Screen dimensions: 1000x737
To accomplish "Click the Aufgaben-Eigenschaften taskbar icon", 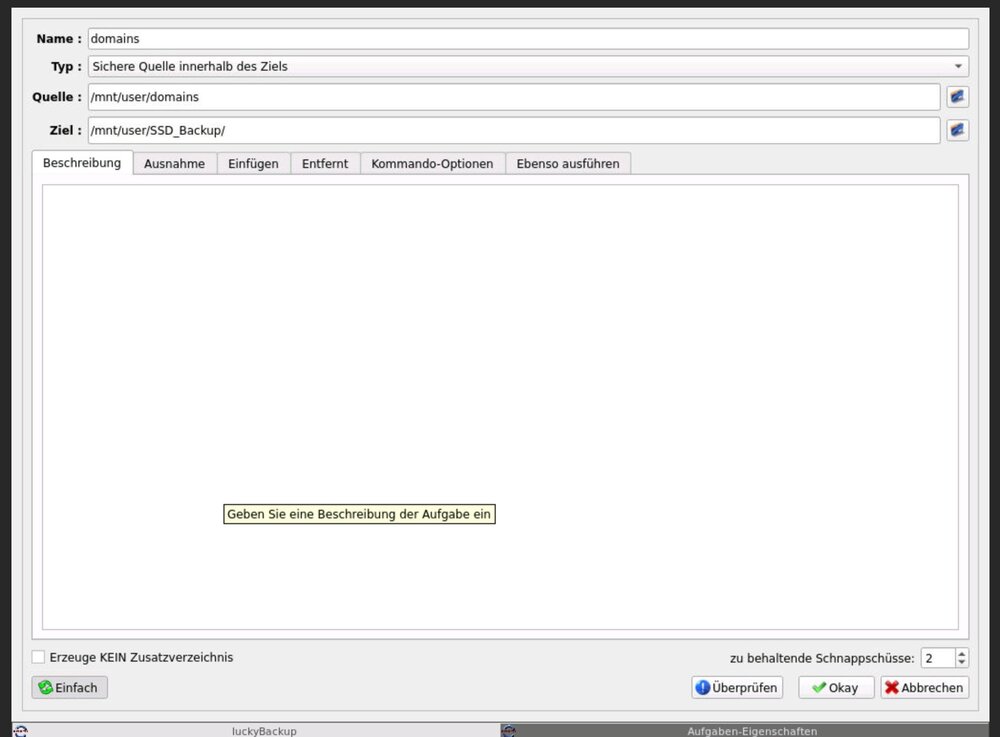I will (508, 731).
